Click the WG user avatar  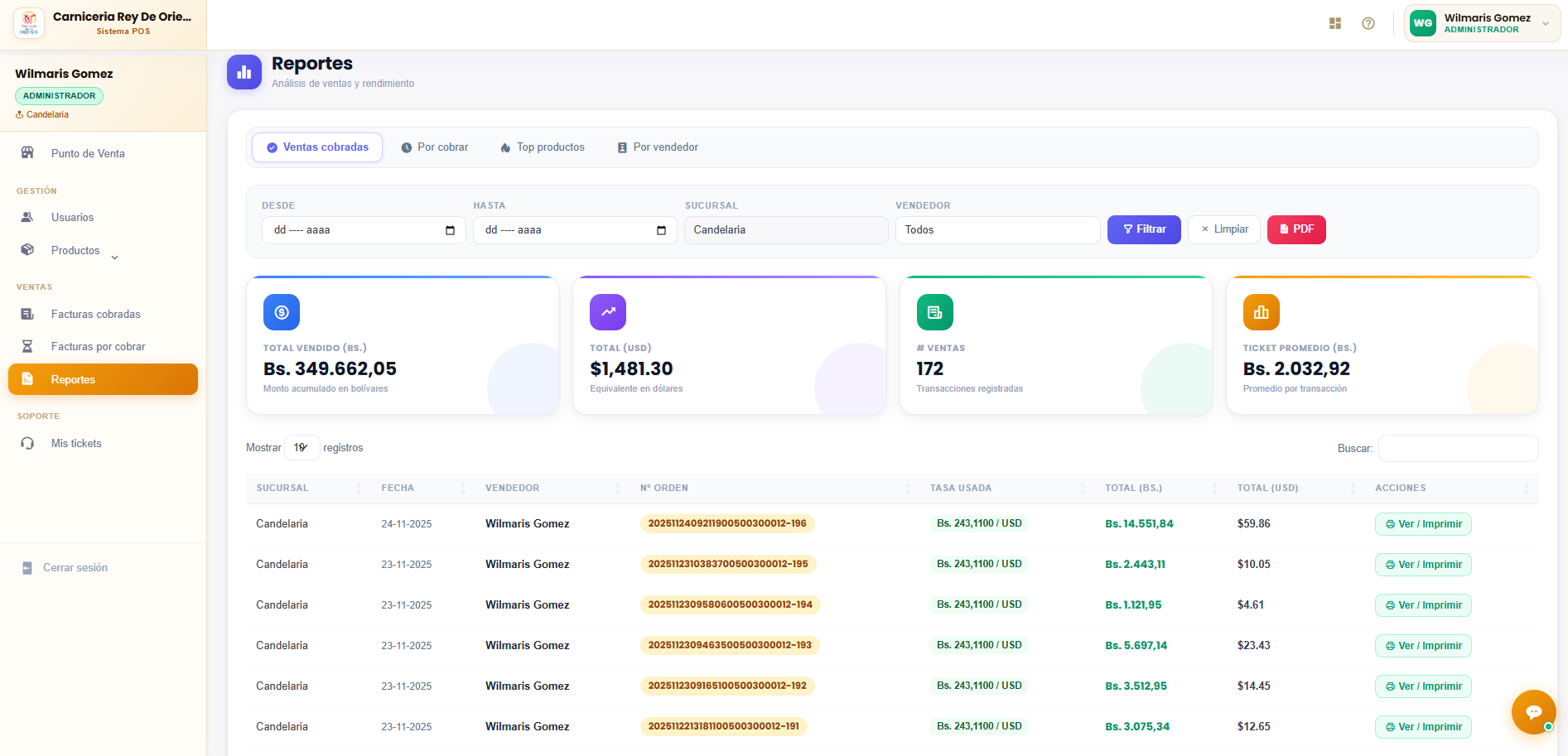pyautogui.click(x=1423, y=23)
